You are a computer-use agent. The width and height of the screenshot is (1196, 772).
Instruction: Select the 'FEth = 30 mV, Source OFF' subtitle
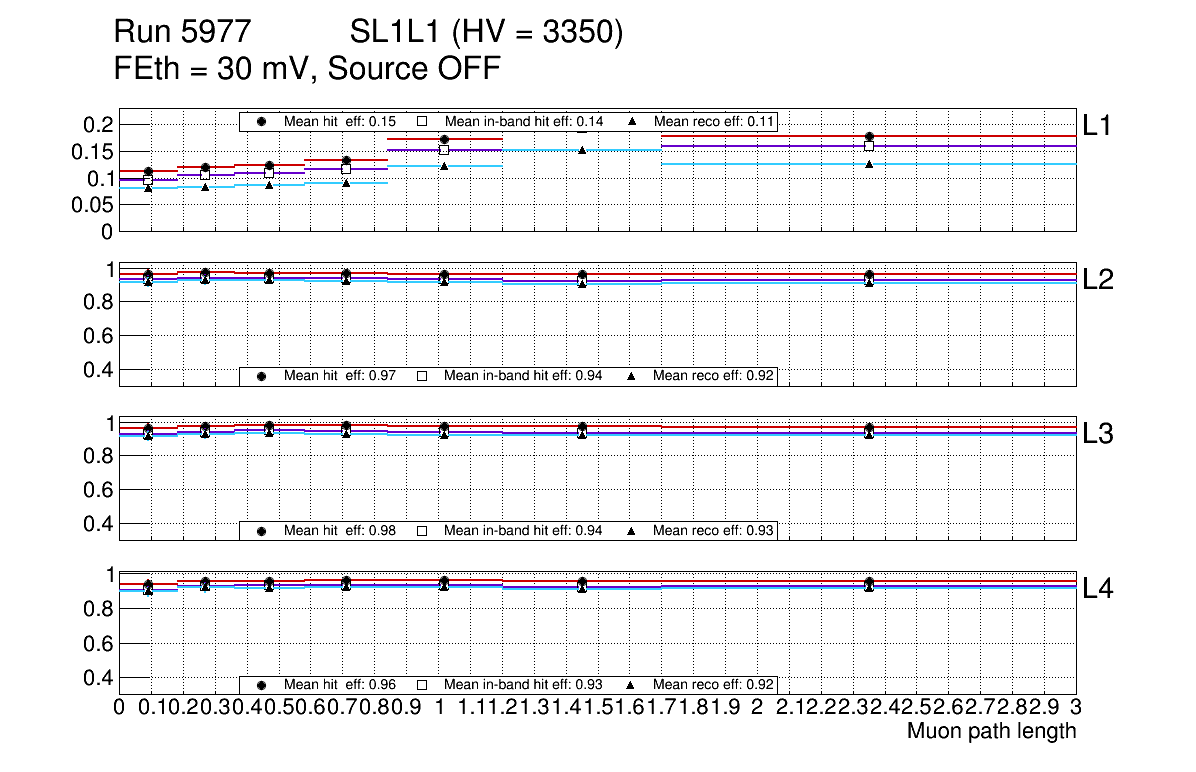coord(307,69)
